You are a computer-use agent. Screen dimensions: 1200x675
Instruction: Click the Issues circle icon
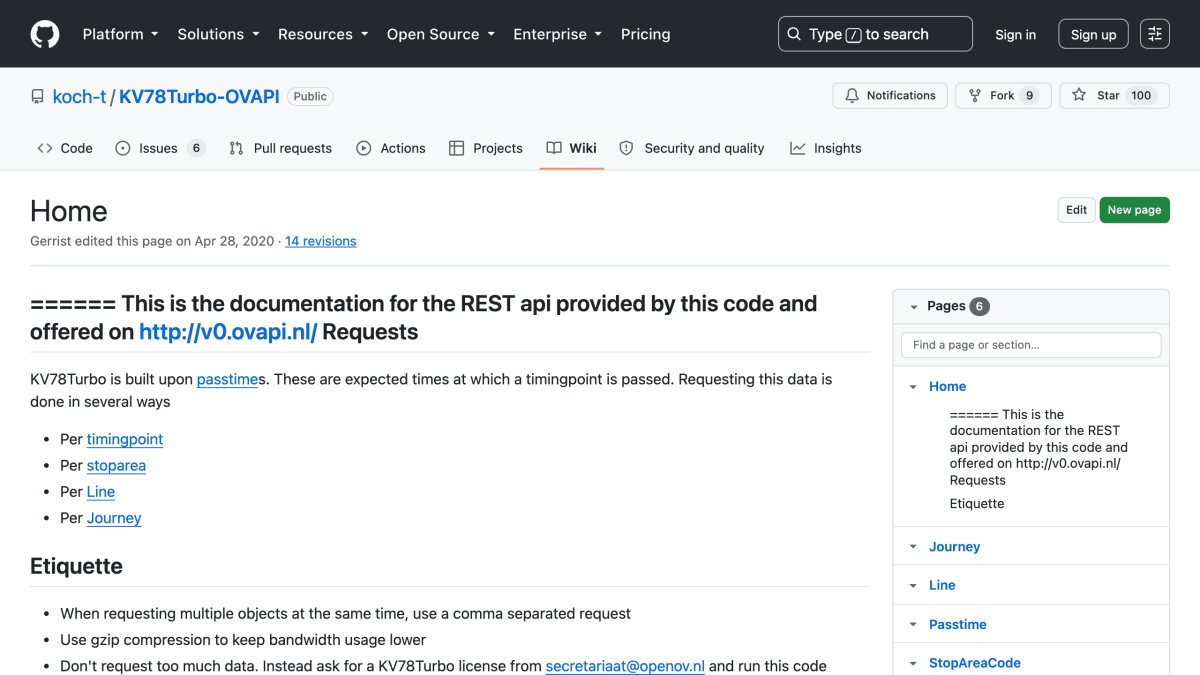[123, 148]
